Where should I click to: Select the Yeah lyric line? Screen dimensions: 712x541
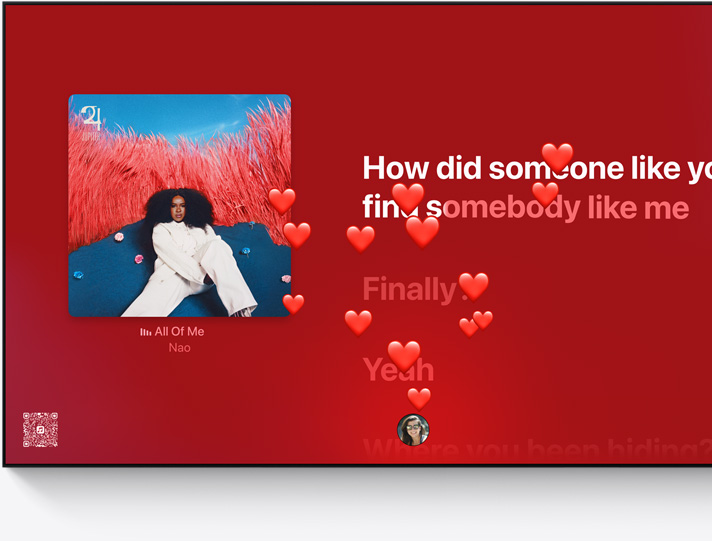(398, 369)
